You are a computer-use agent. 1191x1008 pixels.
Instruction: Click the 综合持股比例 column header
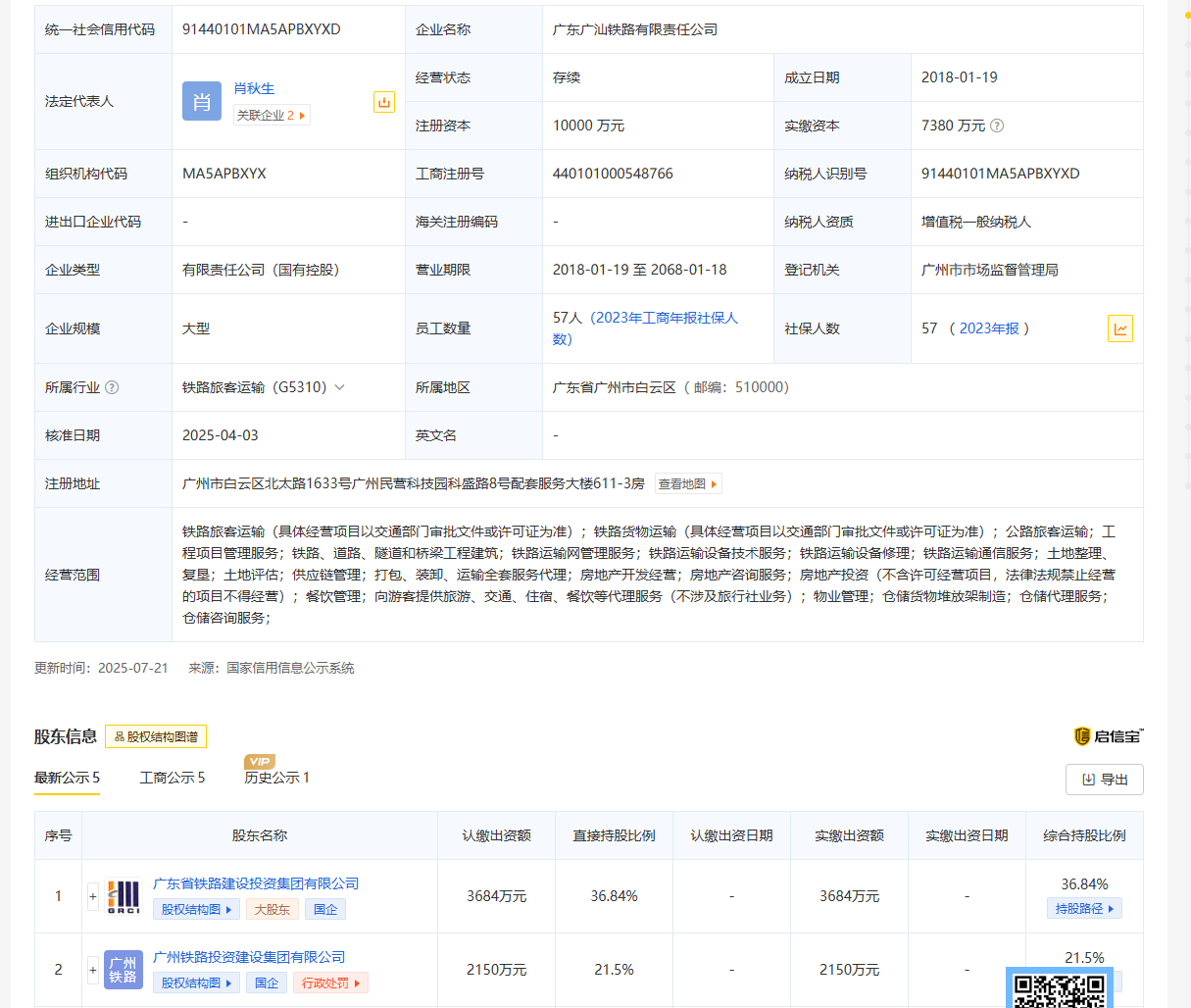(1085, 835)
